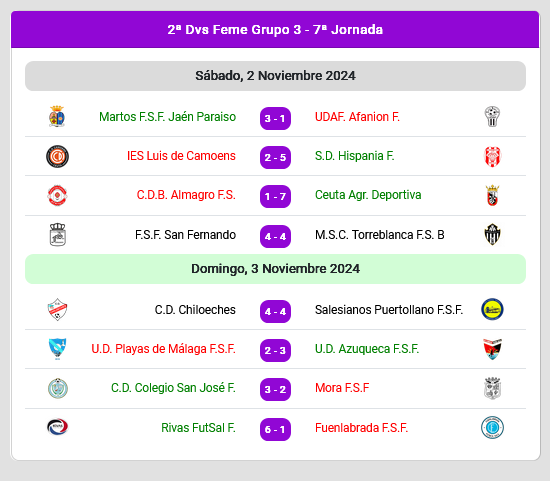The width and height of the screenshot is (550, 481).
Task: Select the Rivas FutSal F. logo
Action: pyautogui.click(x=57, y=427)
